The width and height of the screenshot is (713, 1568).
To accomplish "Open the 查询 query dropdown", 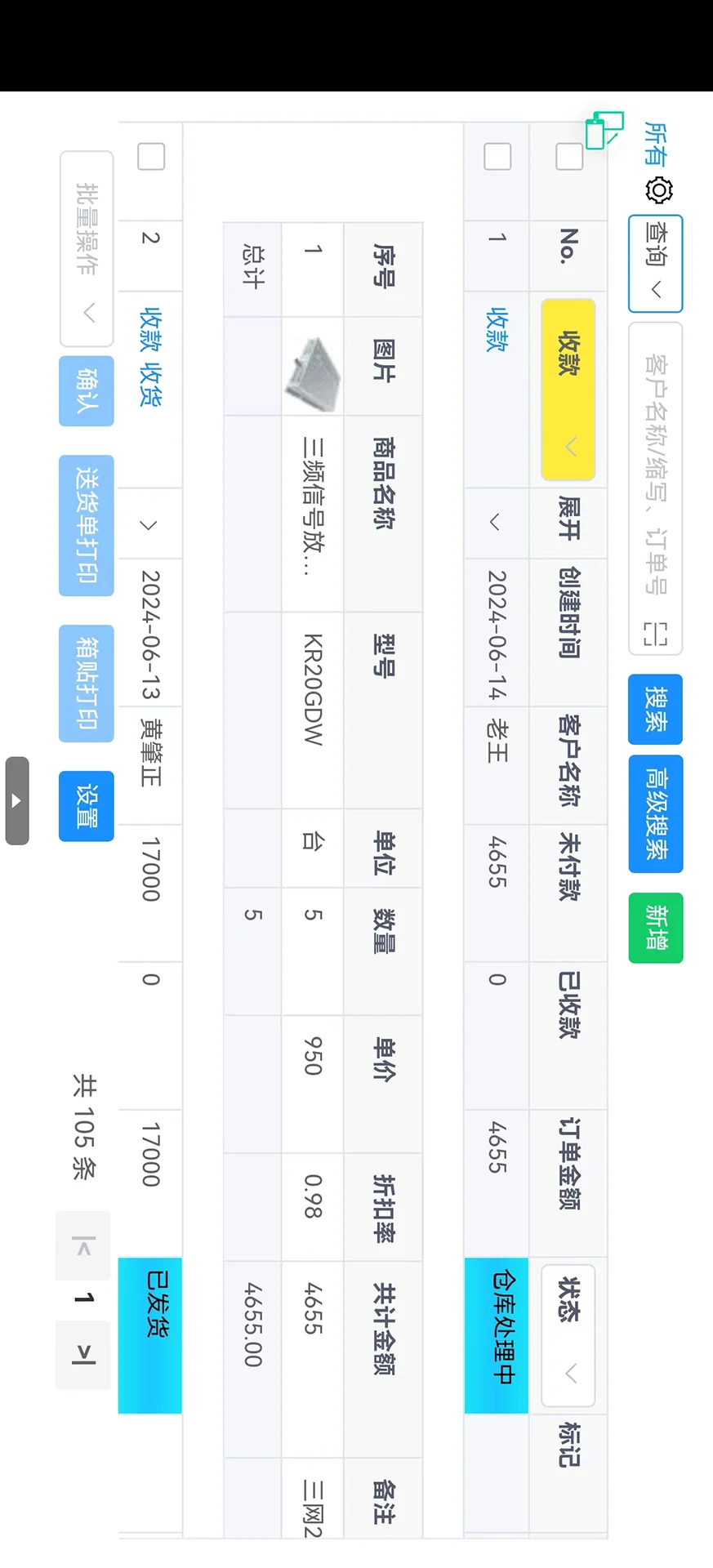I will pyautogui.click(x=655, y=264).
